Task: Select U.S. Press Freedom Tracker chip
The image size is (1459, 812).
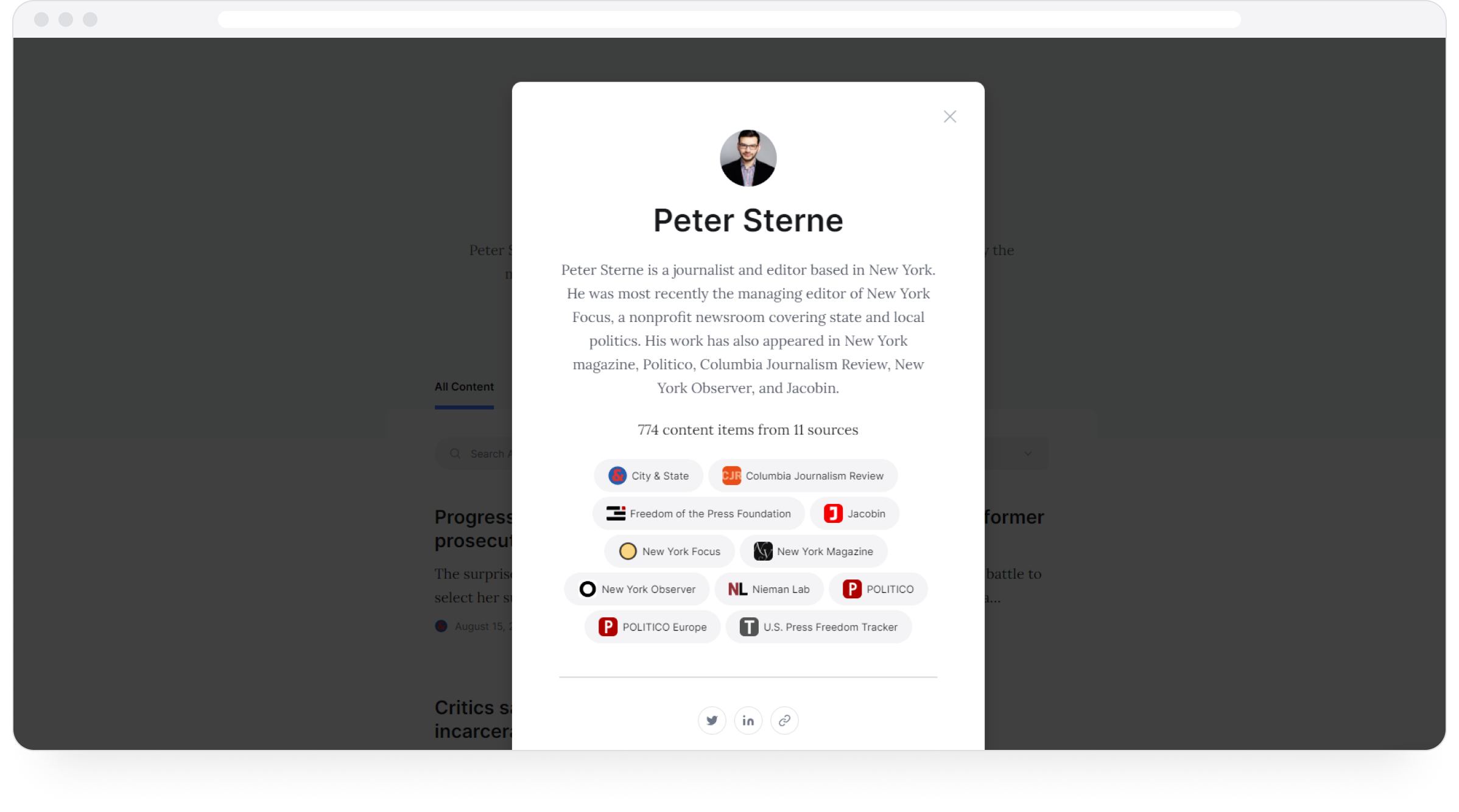Action: pos(819,627)
